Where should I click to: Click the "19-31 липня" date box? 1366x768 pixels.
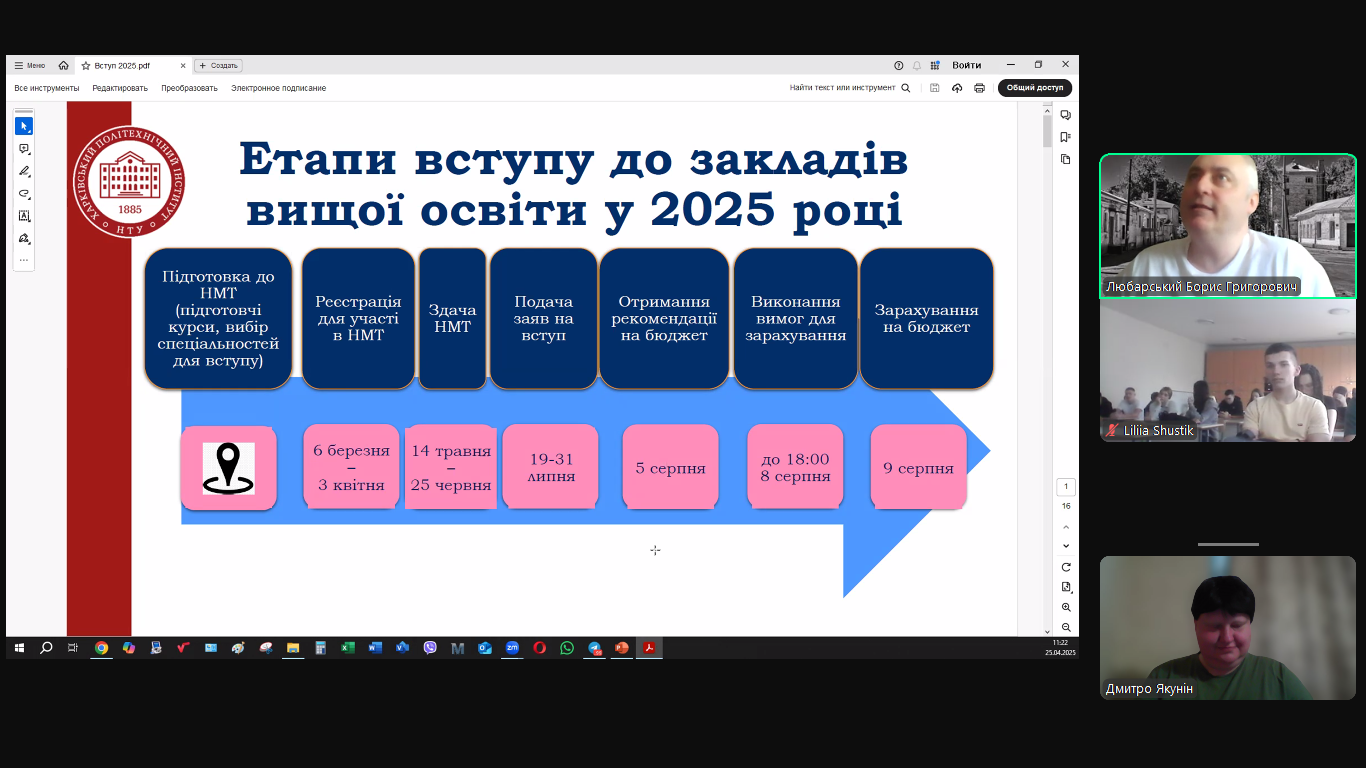click(x=551, y=467)
